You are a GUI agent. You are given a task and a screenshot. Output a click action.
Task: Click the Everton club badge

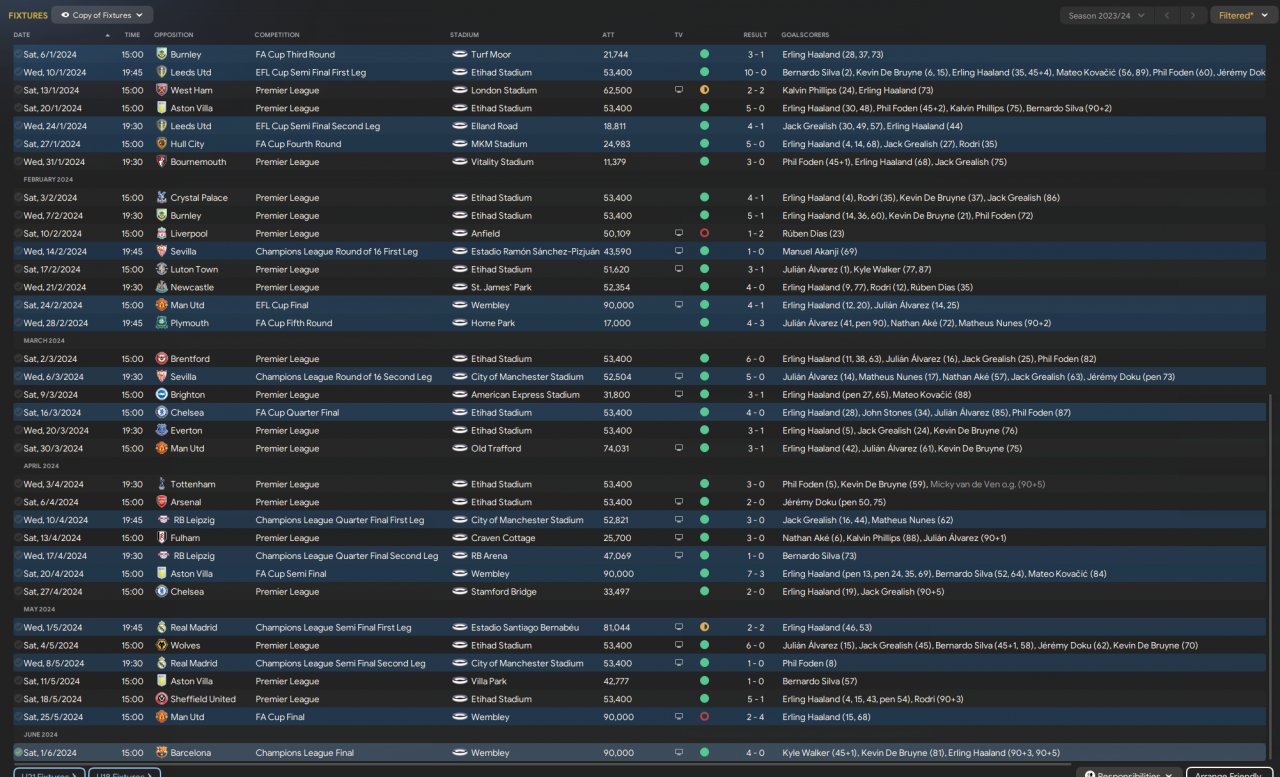click(x=162, y=431)
